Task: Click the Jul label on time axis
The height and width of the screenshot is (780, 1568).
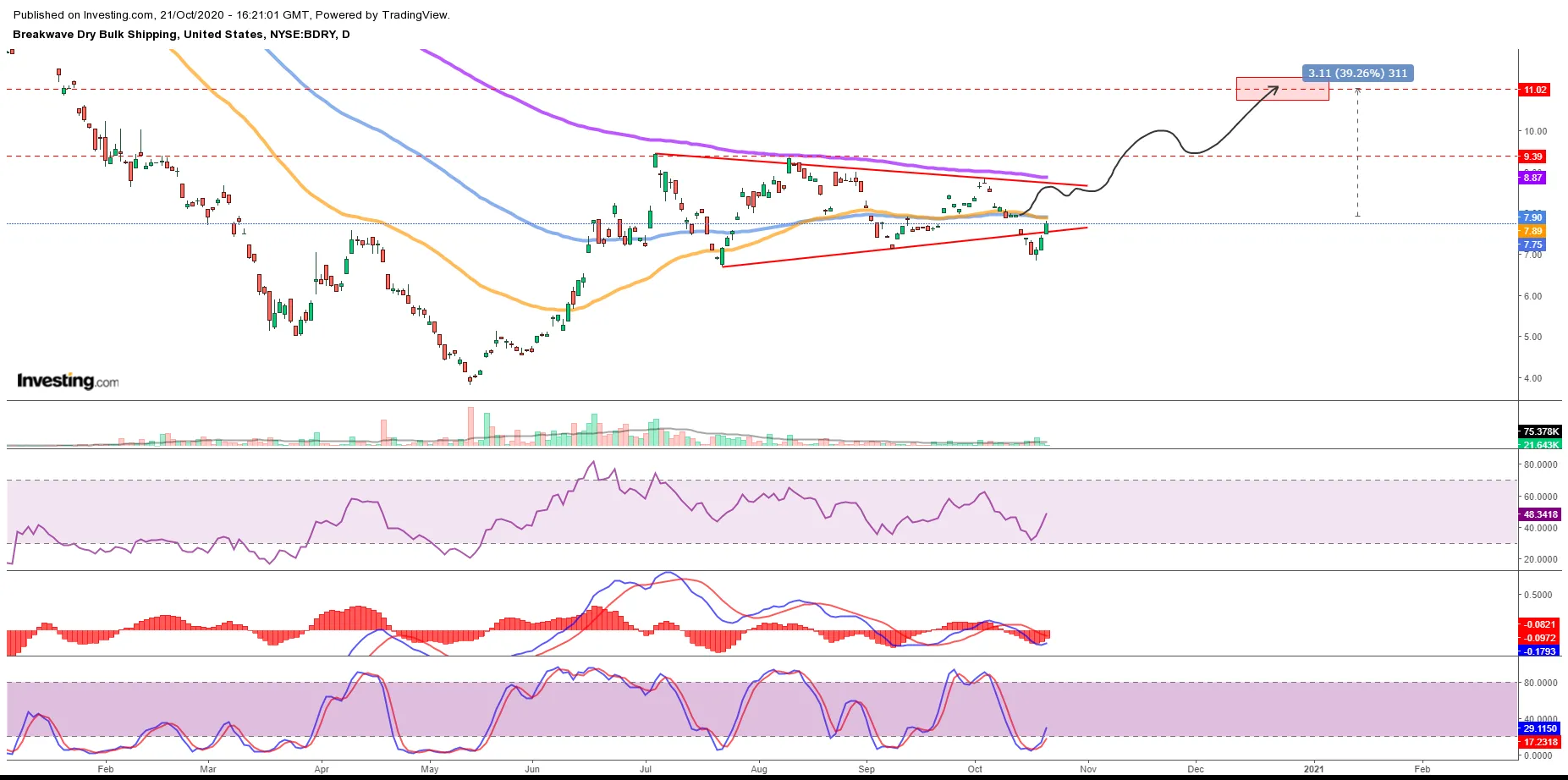Action: pos(646,769)
